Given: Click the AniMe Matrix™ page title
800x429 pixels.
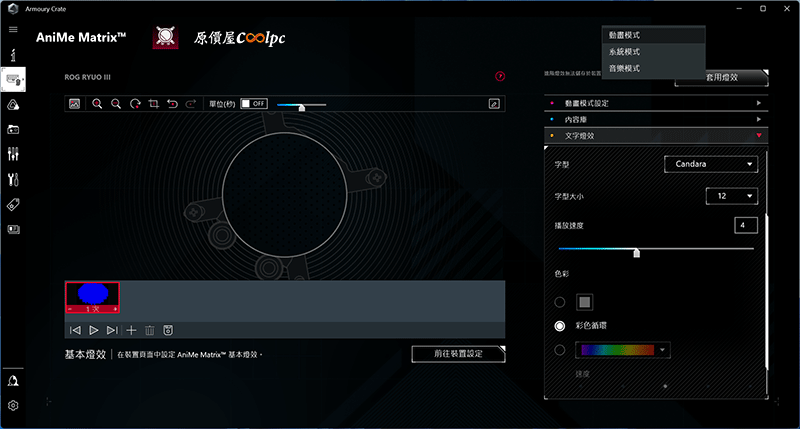Looking at the screenshot, I should pos(81,38).
